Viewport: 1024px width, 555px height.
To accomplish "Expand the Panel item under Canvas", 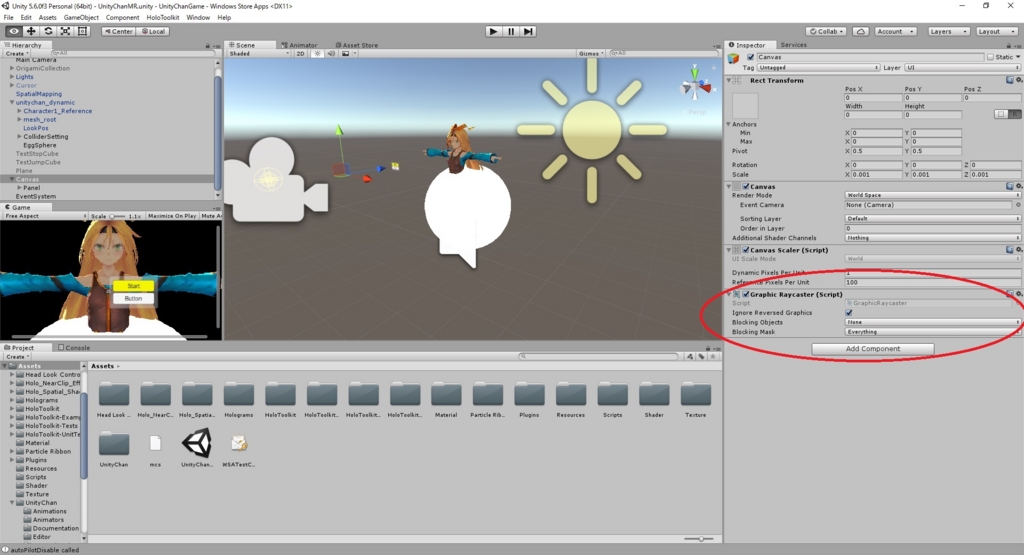I will [20, 187].
